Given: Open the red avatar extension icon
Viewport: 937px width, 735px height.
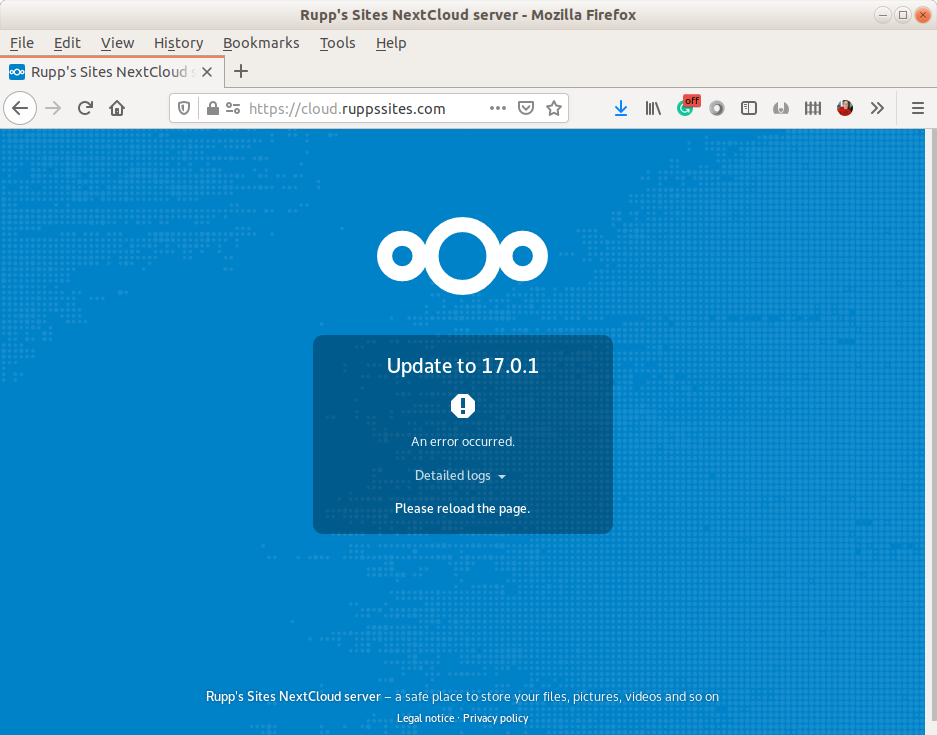Looking at the screenshot, I should coord(844,108).
